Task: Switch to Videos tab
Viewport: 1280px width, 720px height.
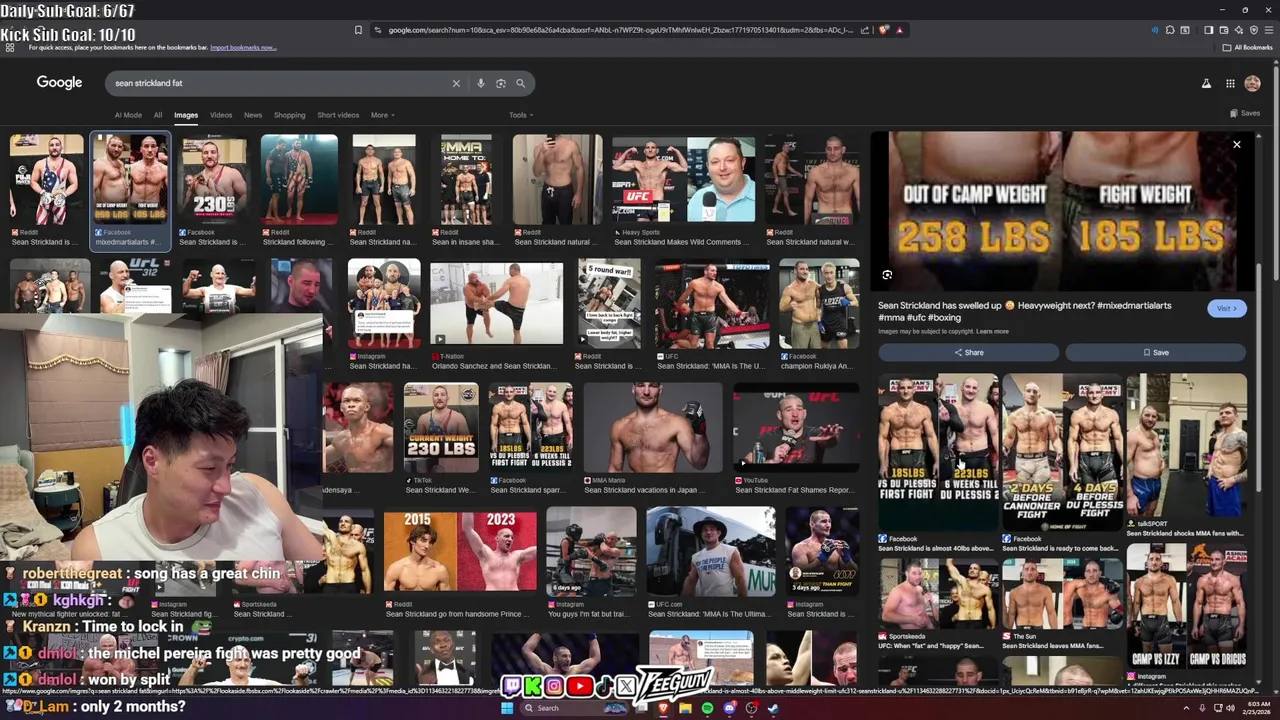Action: 221,115
